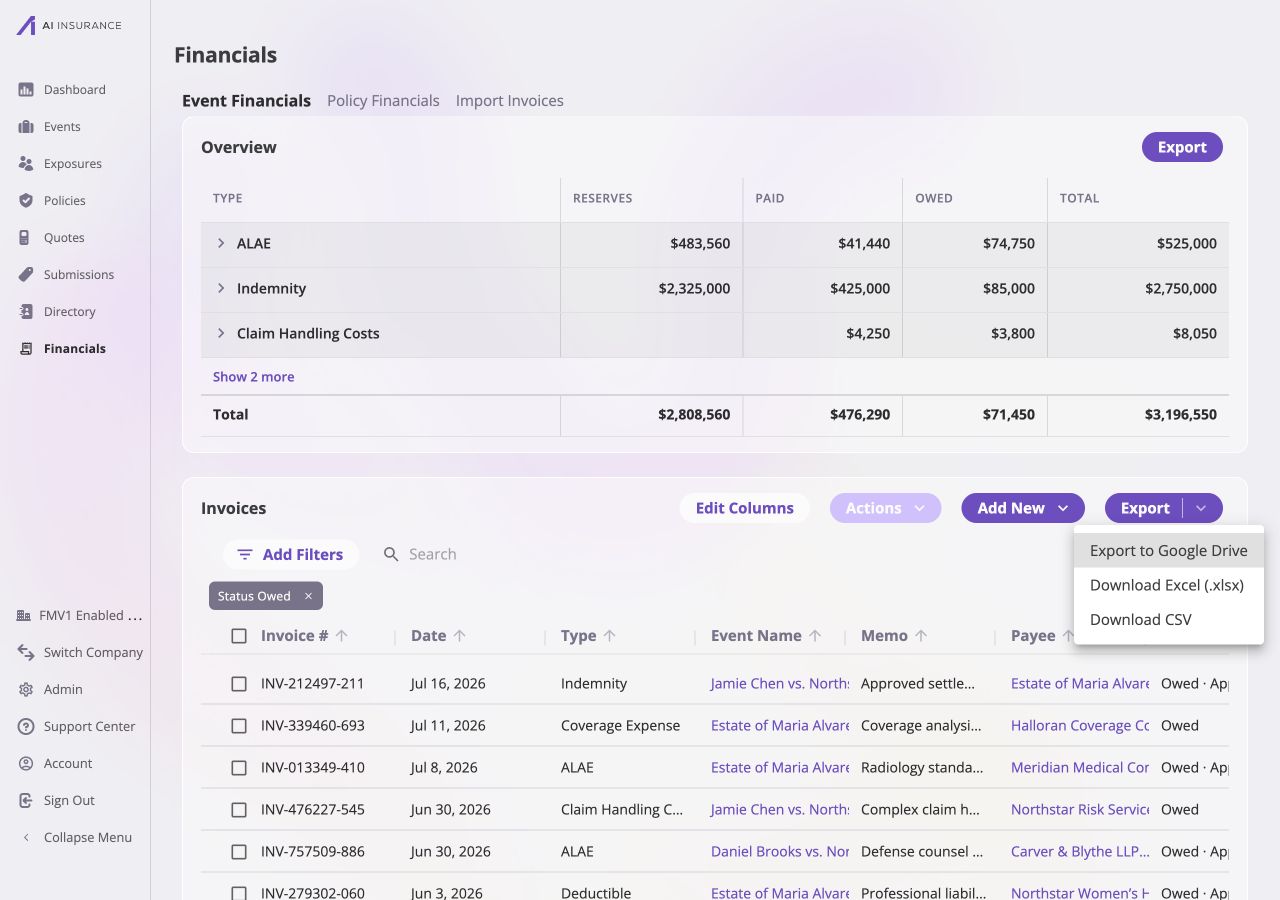Click the Account person icon

(26, 764)
